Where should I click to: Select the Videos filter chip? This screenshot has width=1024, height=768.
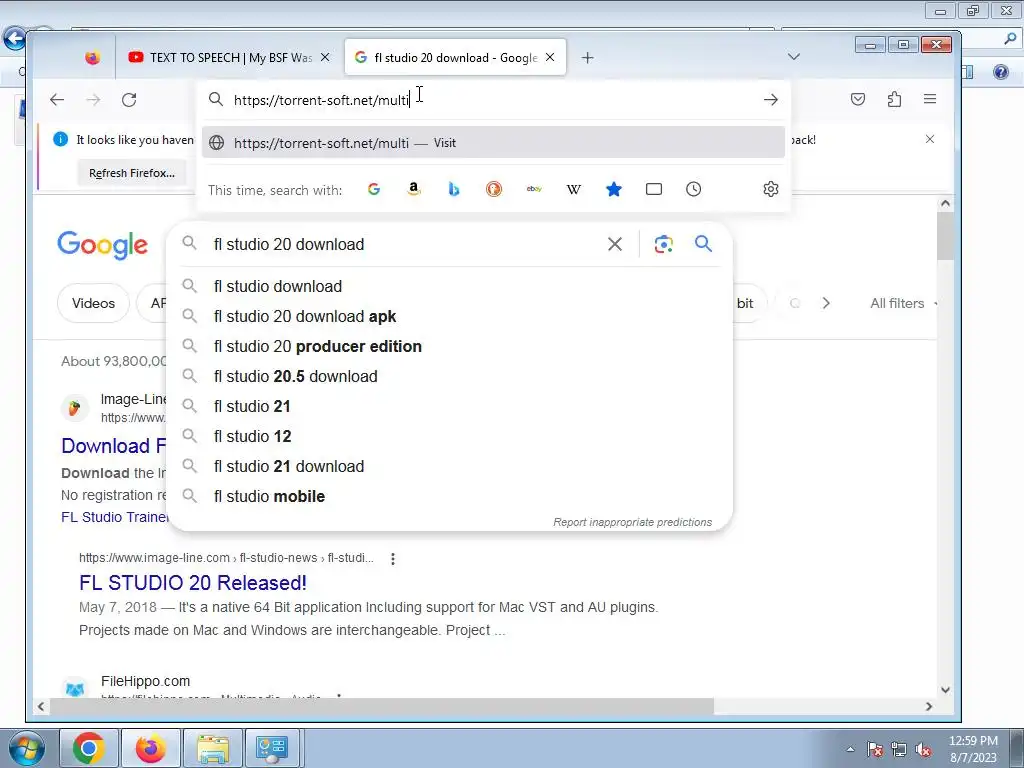click(93, 303)
